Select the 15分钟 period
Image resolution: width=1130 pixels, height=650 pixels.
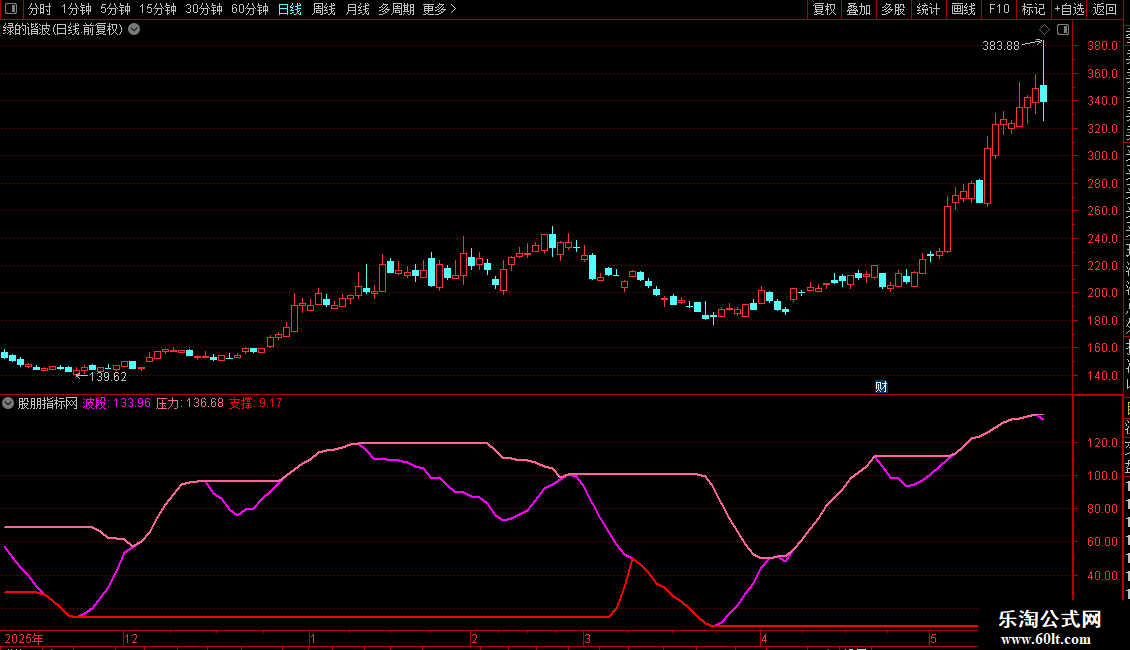(157, 9)
